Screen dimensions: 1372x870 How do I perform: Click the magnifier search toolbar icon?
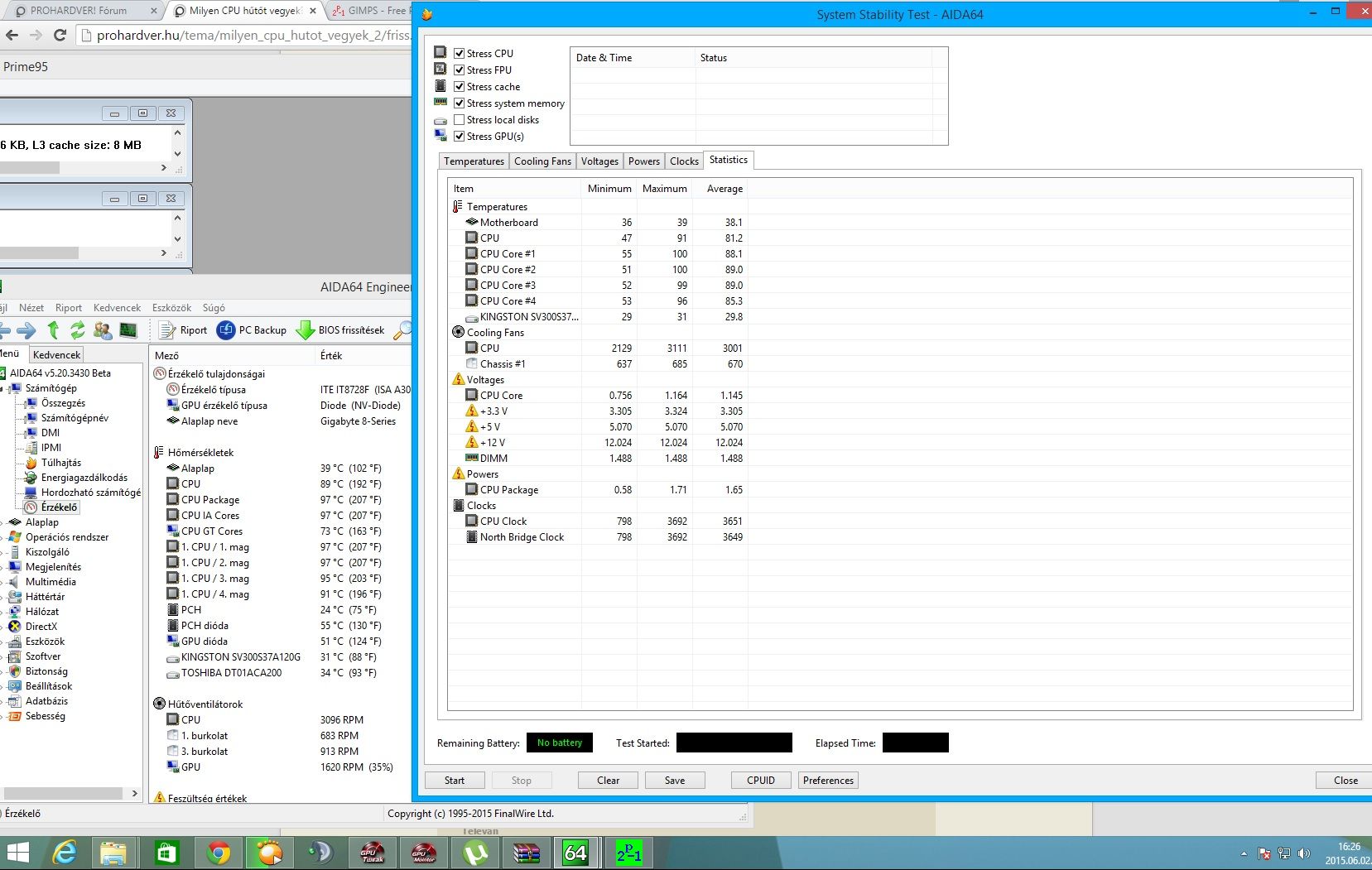pyautogui.click(x=402, y=330)
